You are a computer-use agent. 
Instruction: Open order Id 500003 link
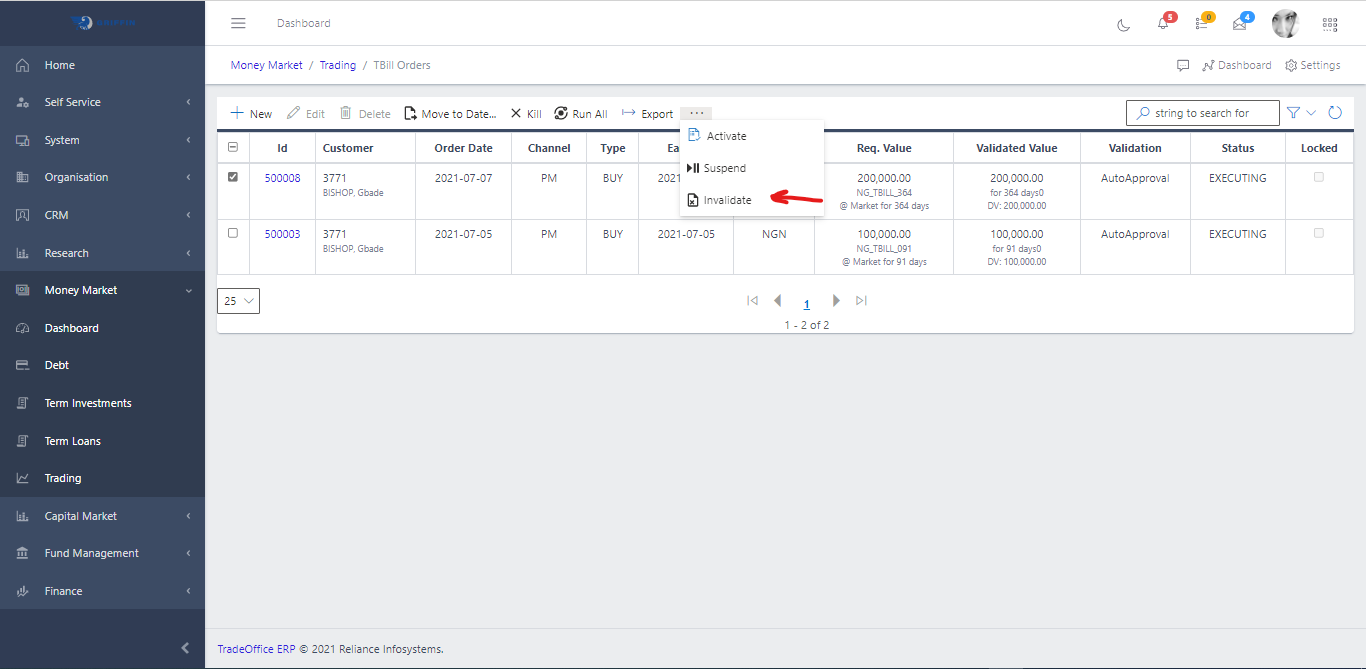coord(282,234)
